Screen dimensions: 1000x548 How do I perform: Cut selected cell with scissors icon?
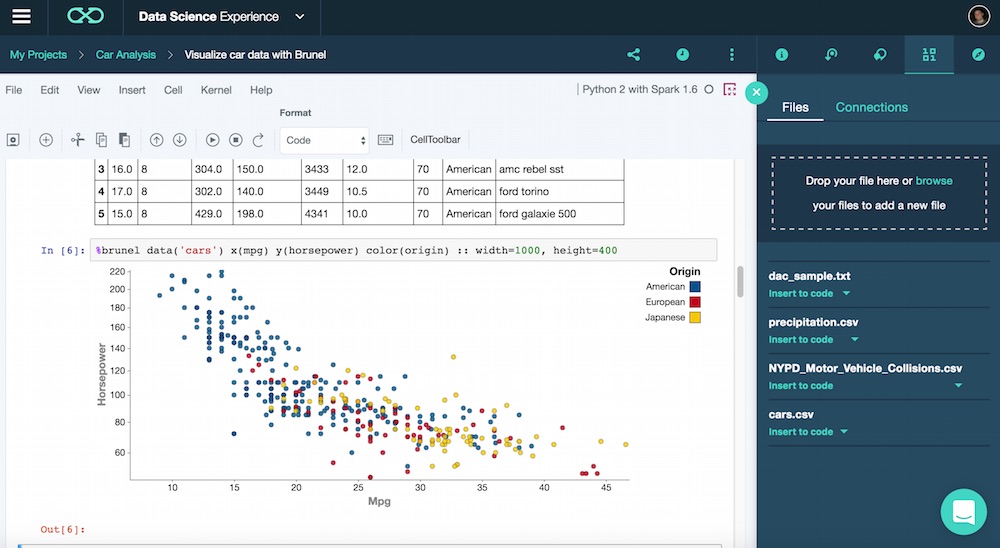tap(78, 140)
